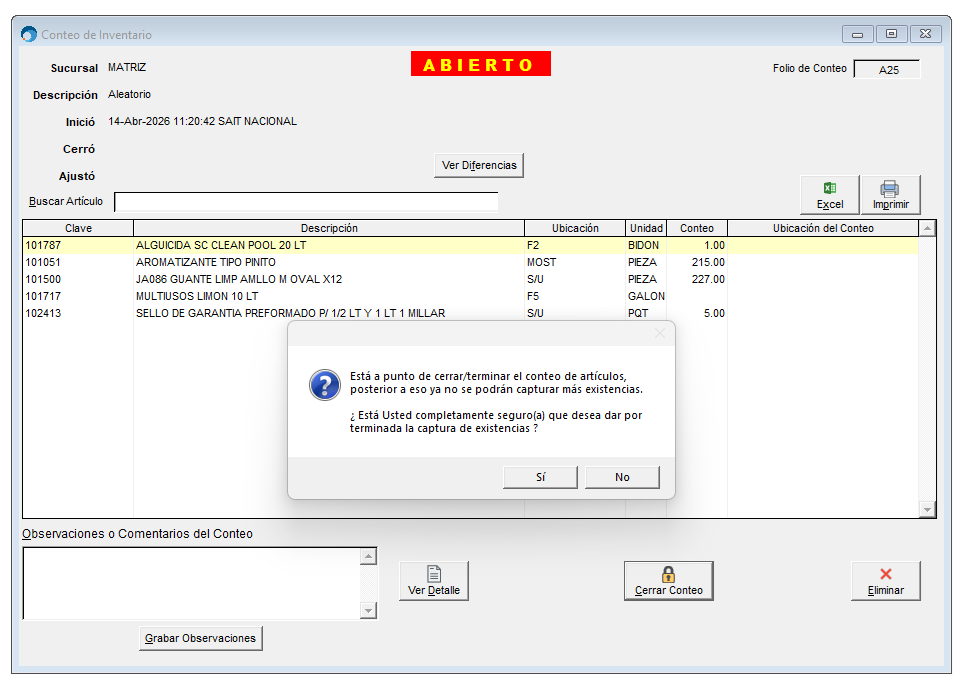The image size is (964, 686).
Task: Click the Imprimir printer icon button
Action: pos(890,195)
